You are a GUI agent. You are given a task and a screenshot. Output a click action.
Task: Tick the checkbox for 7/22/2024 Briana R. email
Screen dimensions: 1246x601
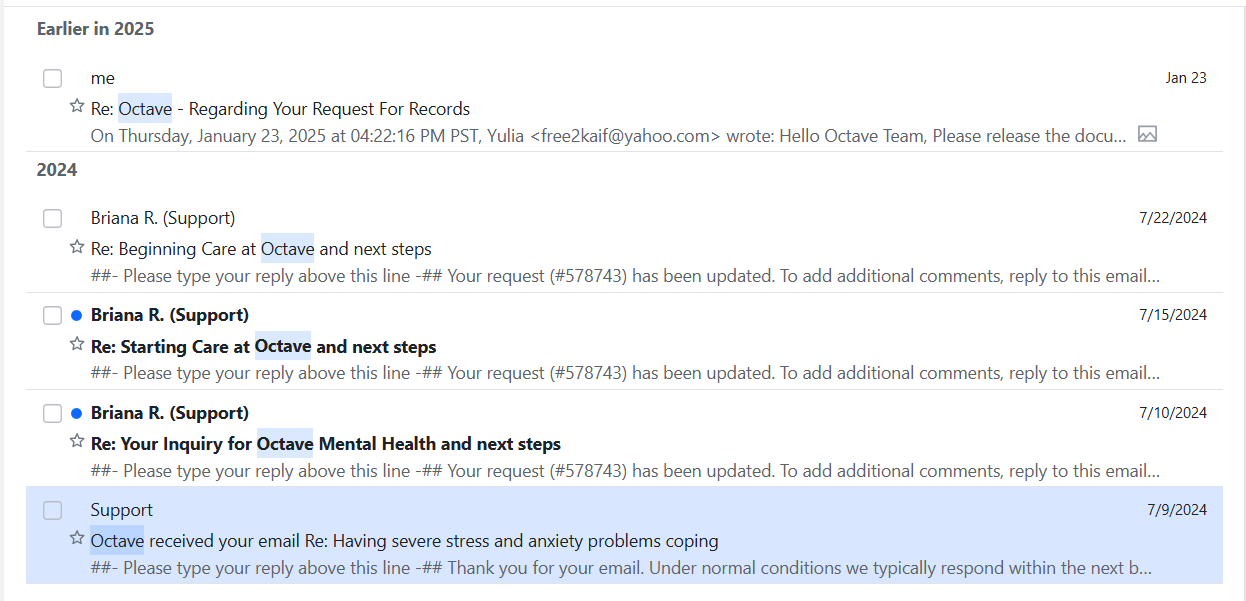coord(53,218)
